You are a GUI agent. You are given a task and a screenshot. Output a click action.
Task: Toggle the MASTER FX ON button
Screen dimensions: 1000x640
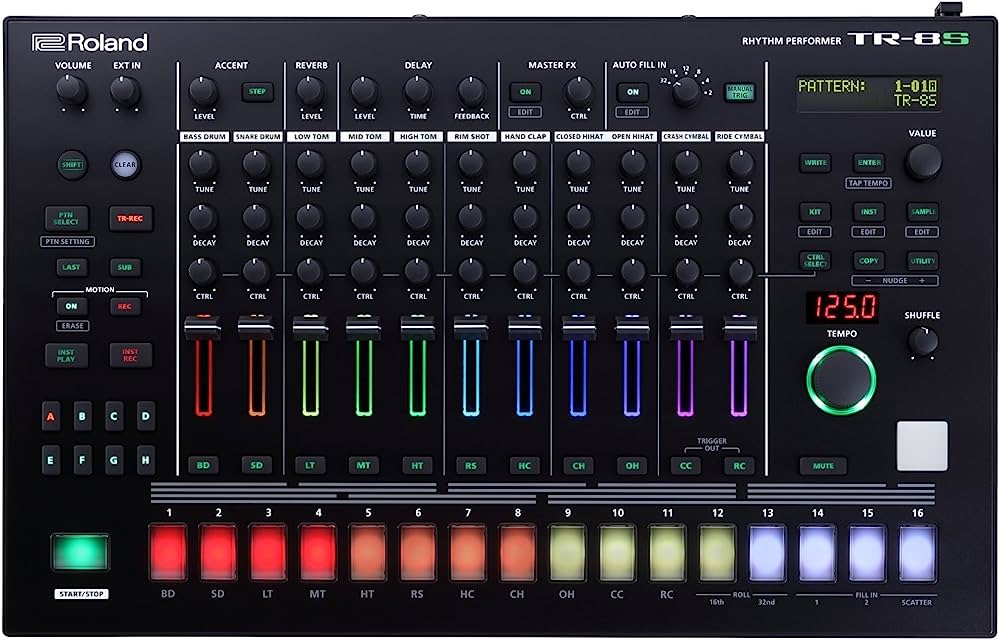(x=525, y=92)
